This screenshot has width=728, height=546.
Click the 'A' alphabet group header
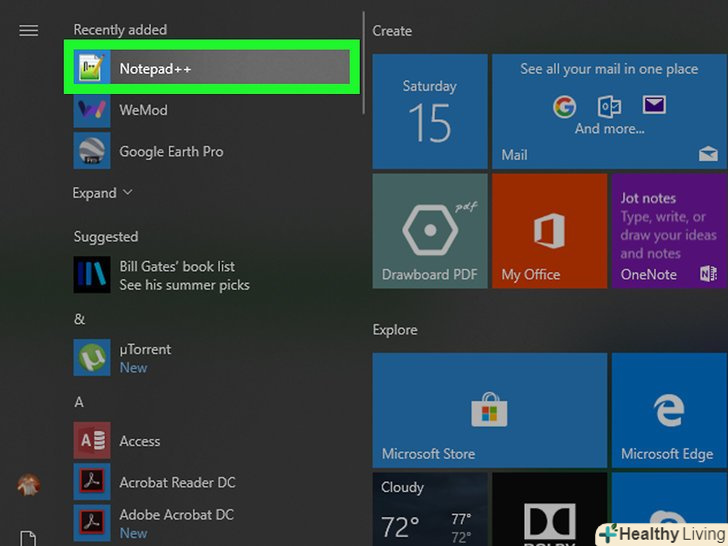point(79,402)
